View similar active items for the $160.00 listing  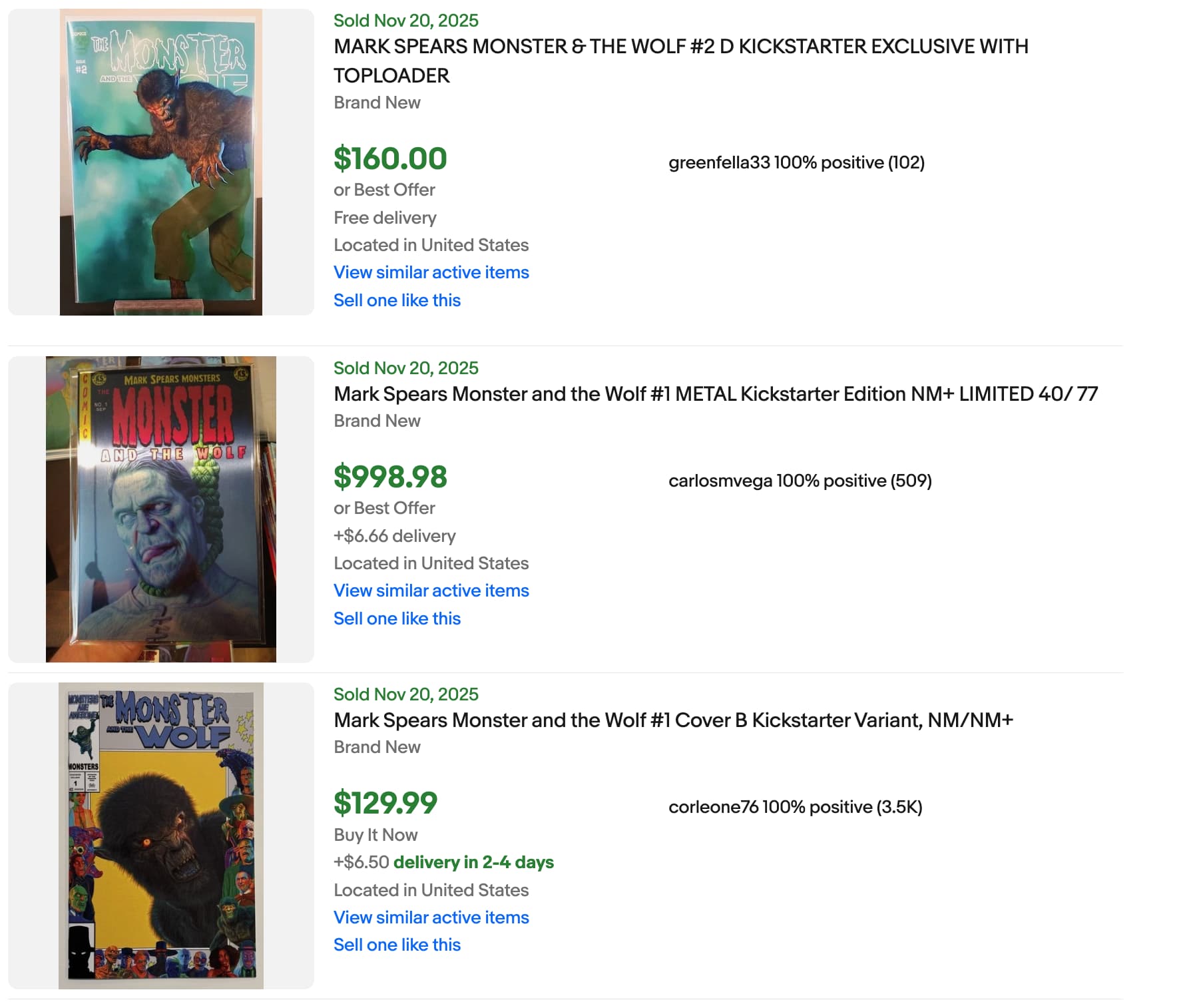click(431, 272)
